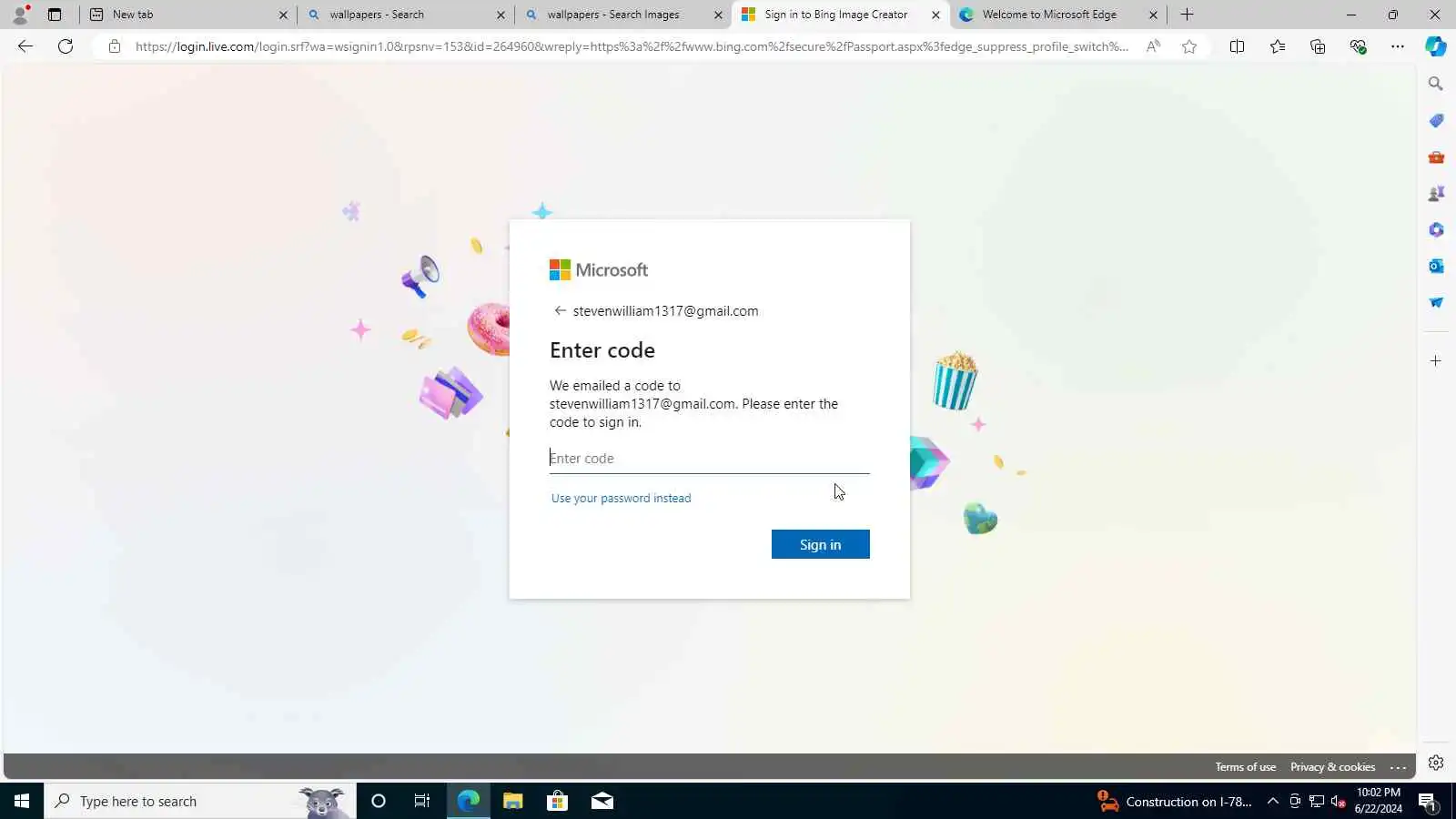Click the Sign in button
Viewport: 1456px width, 819px height.
tap(821, 544)
